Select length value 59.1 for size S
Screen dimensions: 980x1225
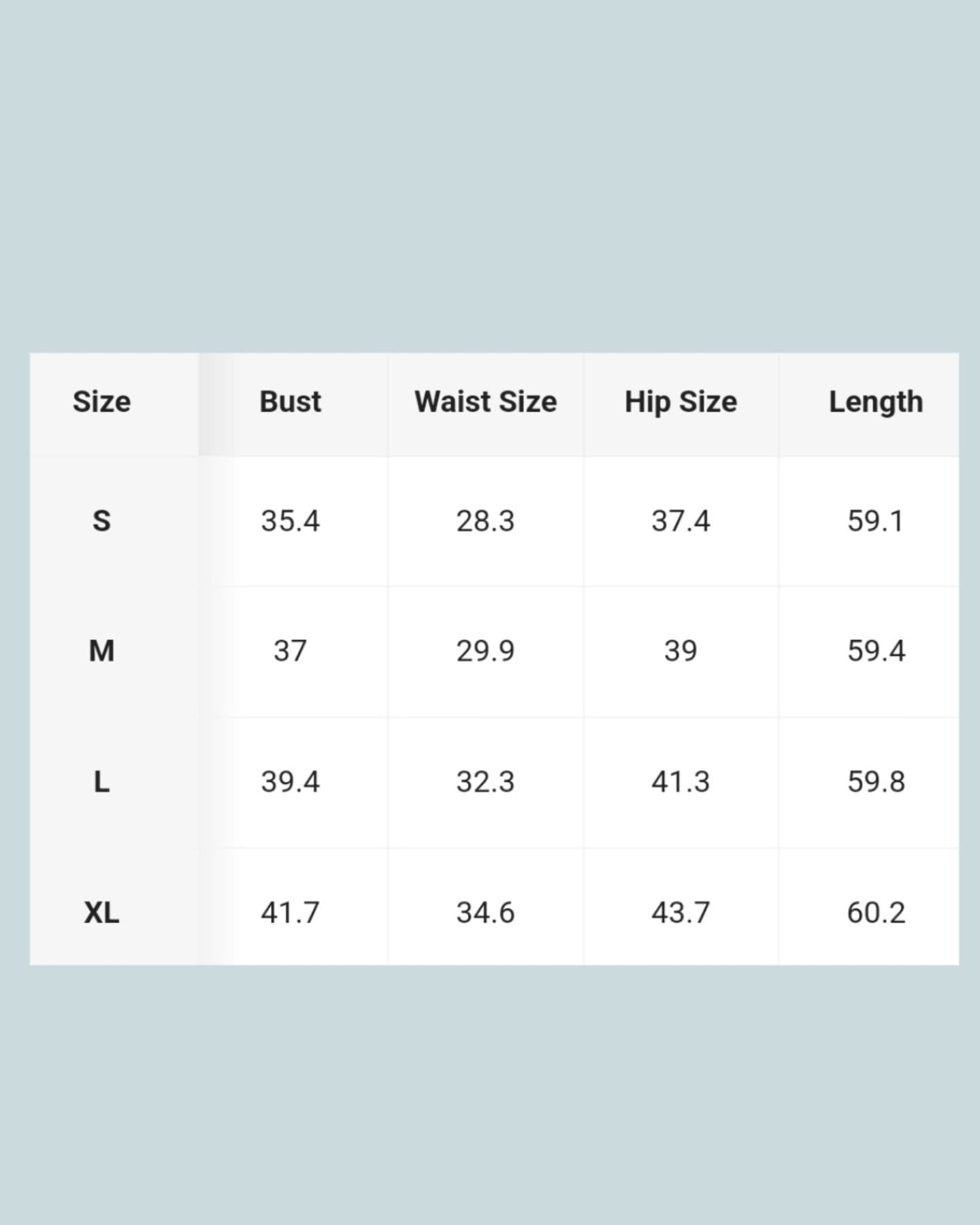tap(875, 521)
